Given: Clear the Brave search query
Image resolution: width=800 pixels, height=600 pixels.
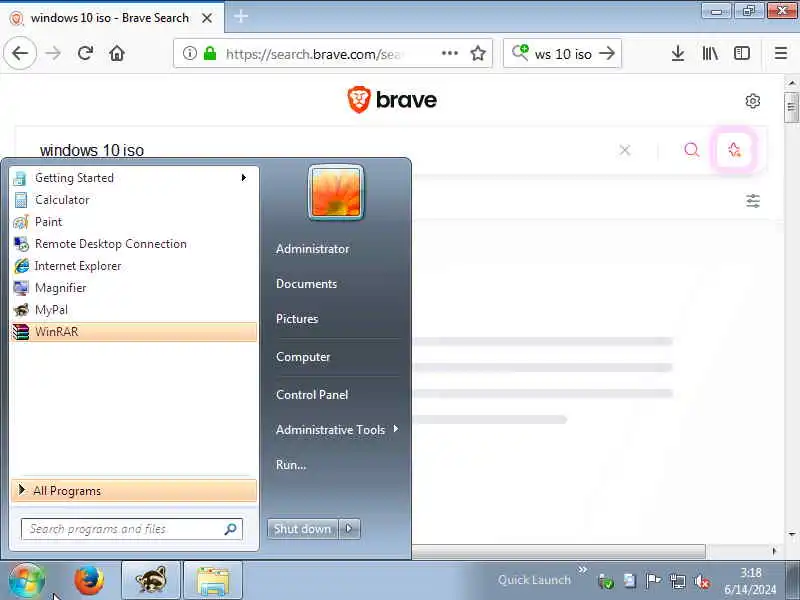Looking at the screenshot, I should [624, 150].
